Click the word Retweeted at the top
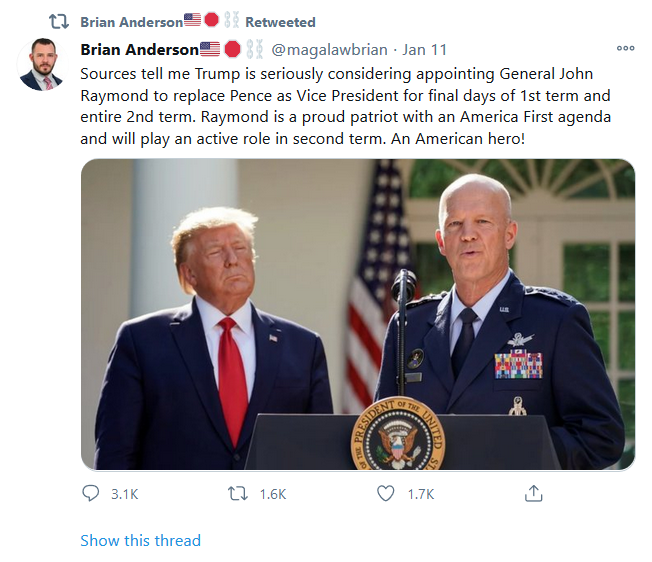Viewport: 652px width, 562px height. pyautogui.click(x=280, y=22)
